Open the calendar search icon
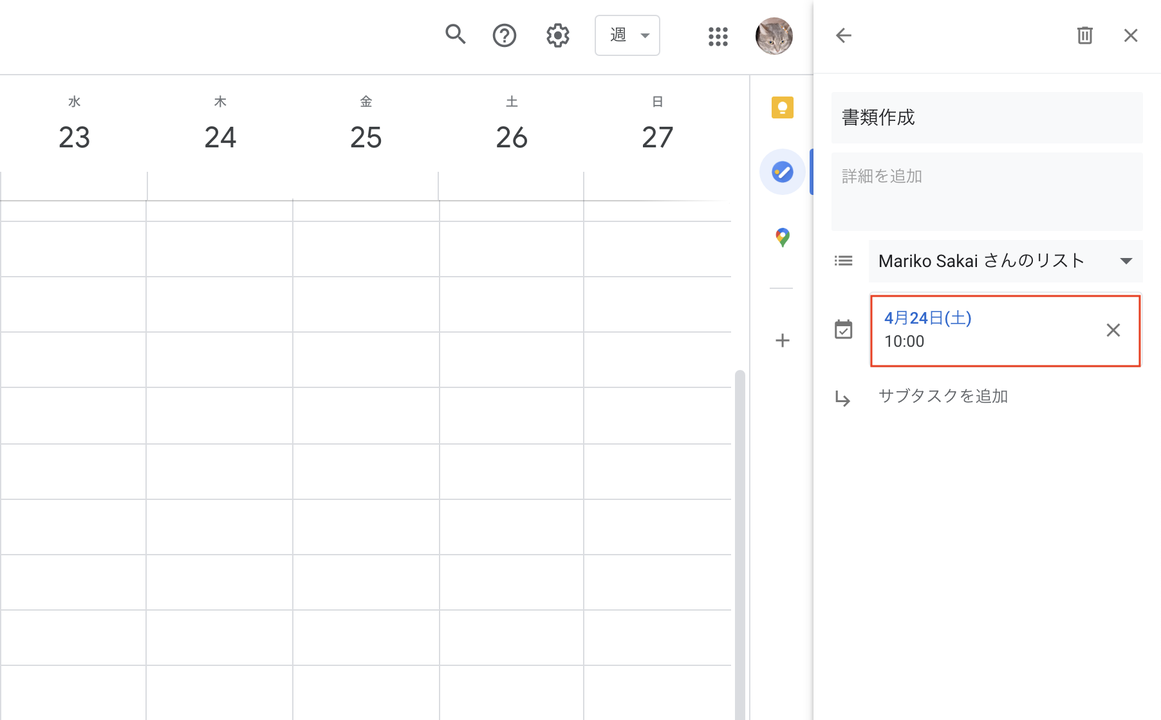 click(x=455, y=35)
